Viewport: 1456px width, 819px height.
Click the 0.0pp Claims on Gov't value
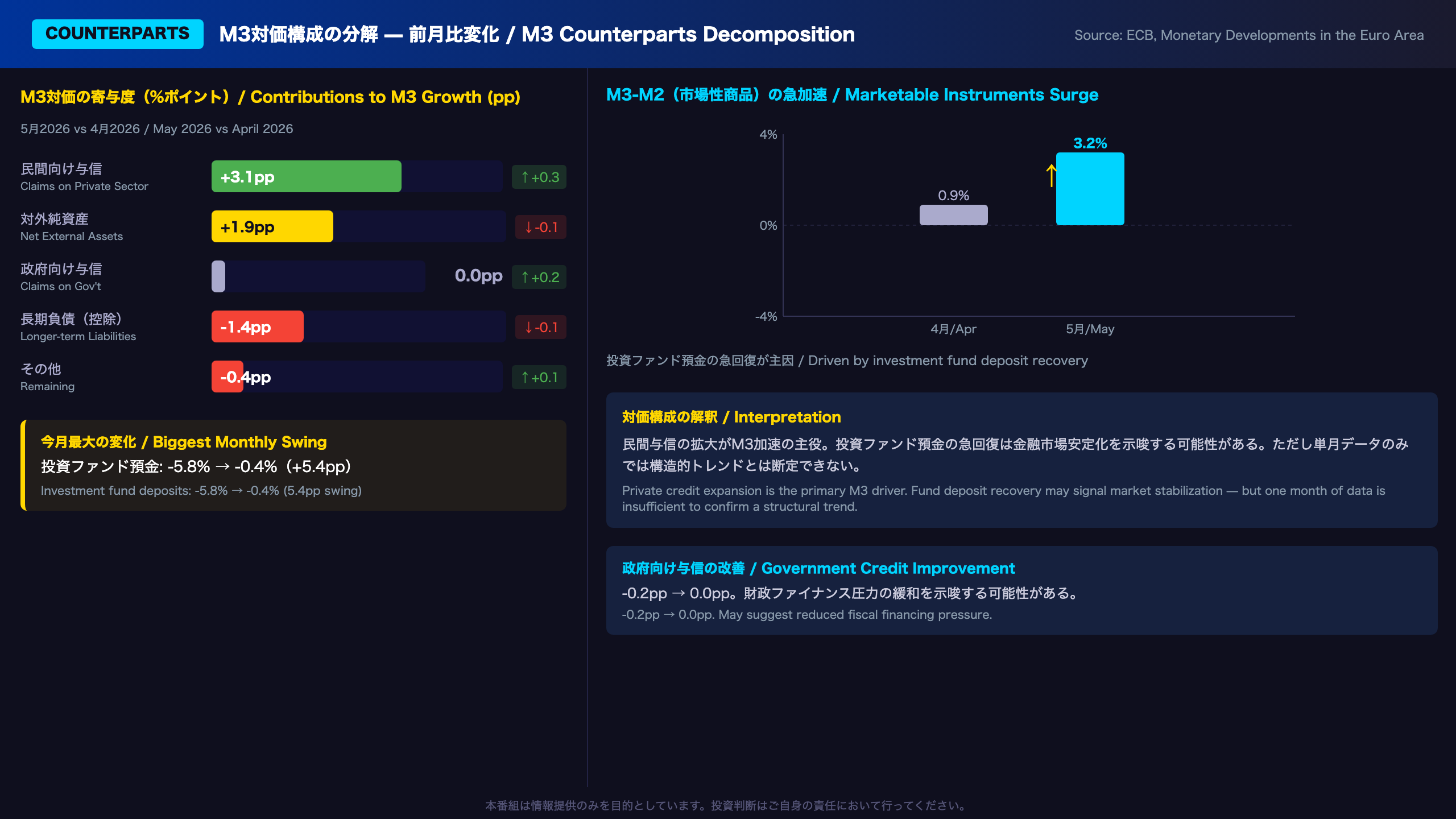[x=479, y=276]
